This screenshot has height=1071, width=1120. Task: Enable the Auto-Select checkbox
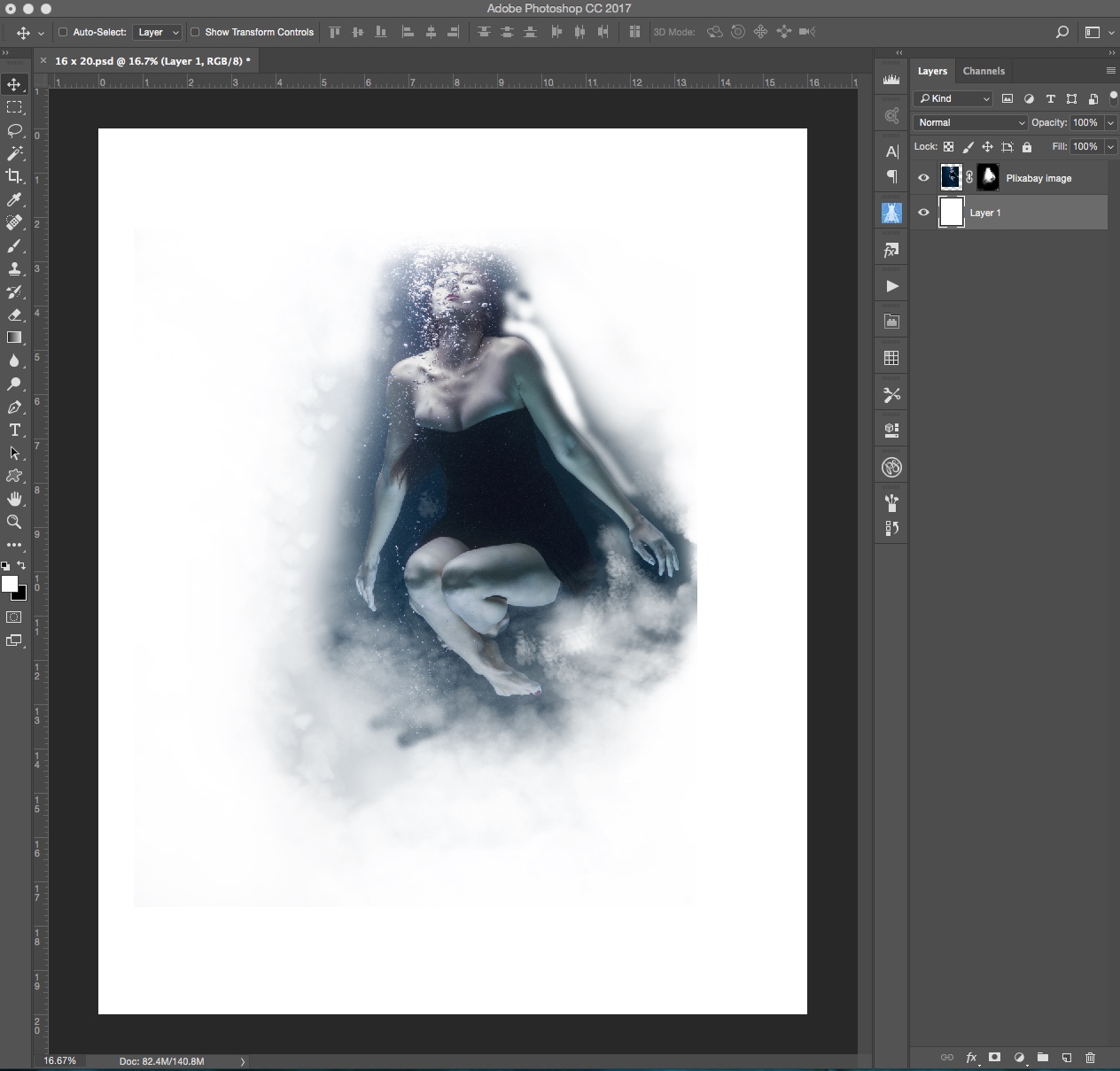[x=63, y=32]
